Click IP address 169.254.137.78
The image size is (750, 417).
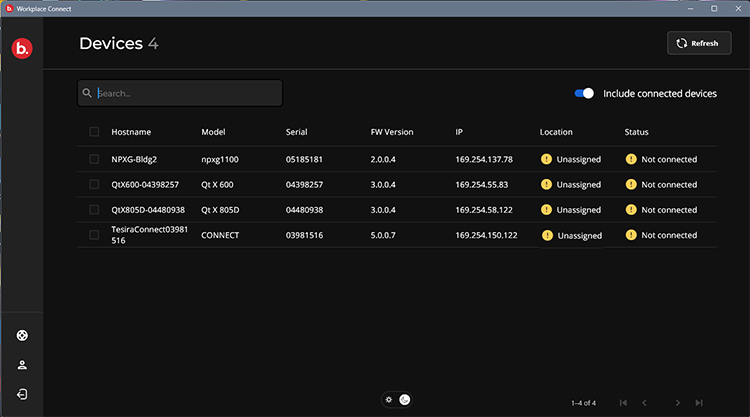click(x=484, y=159)
